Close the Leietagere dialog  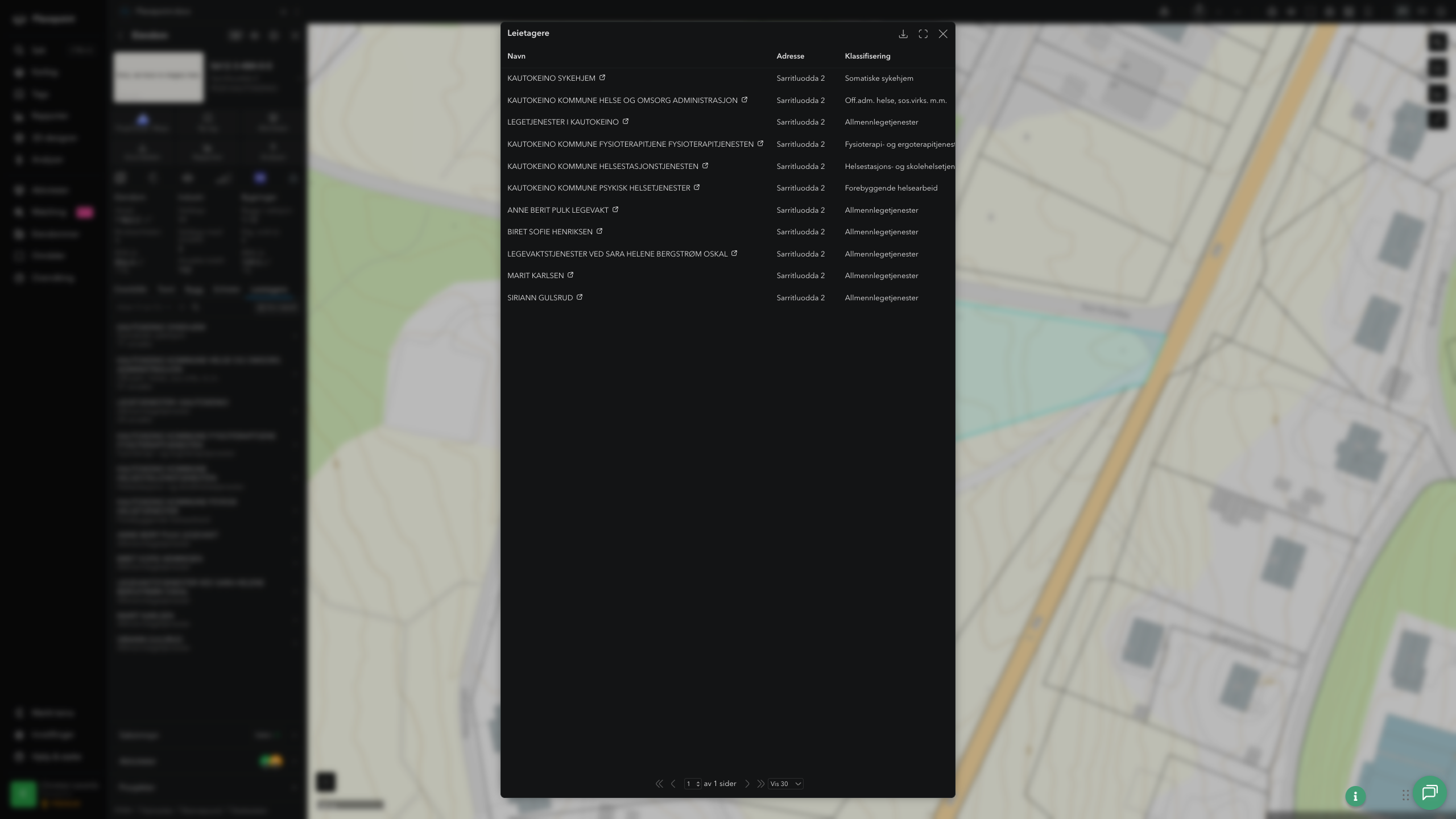click(x=943, y=34)
